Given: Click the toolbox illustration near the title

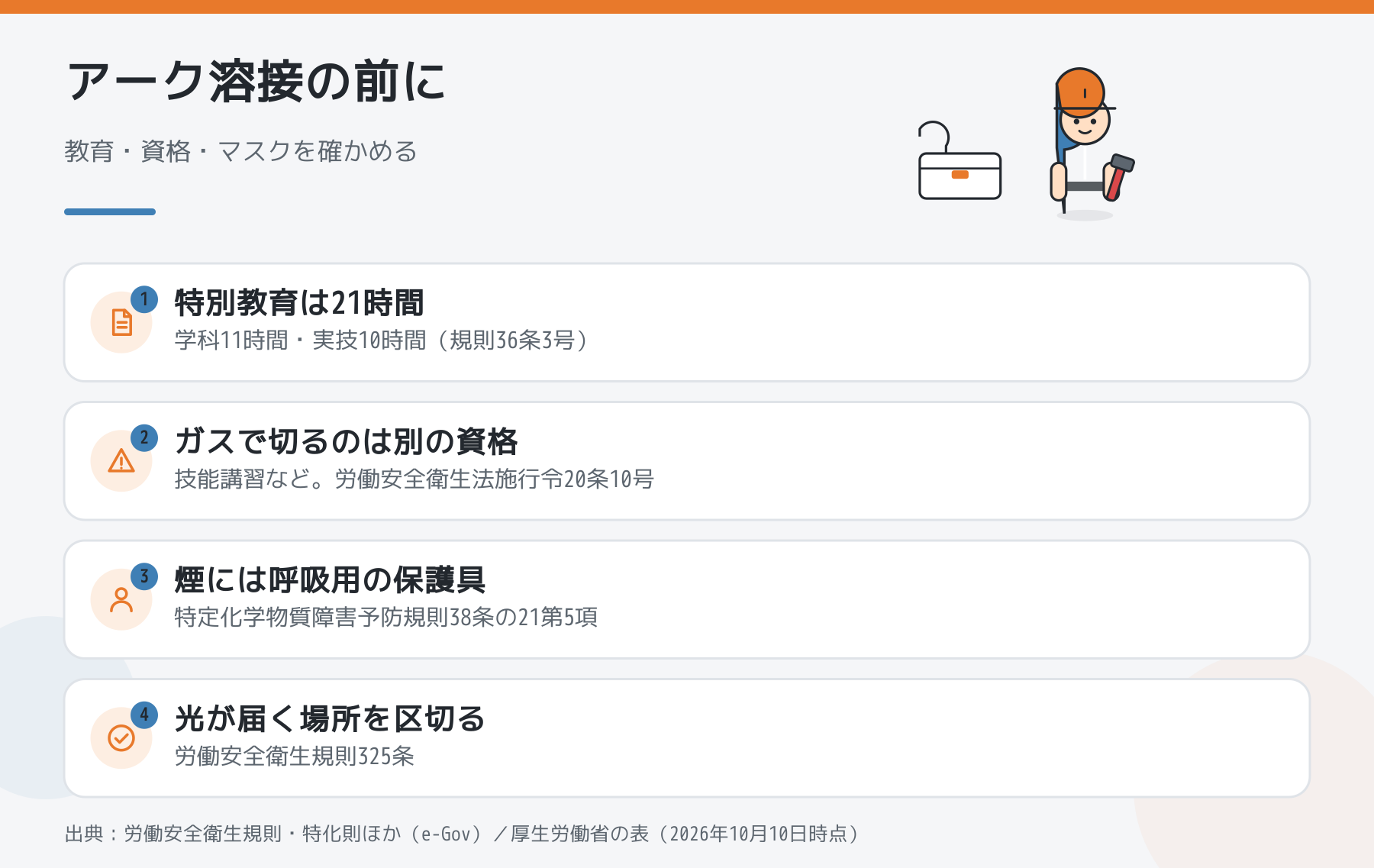Looking at the screenshot, I should pos(960,161).
